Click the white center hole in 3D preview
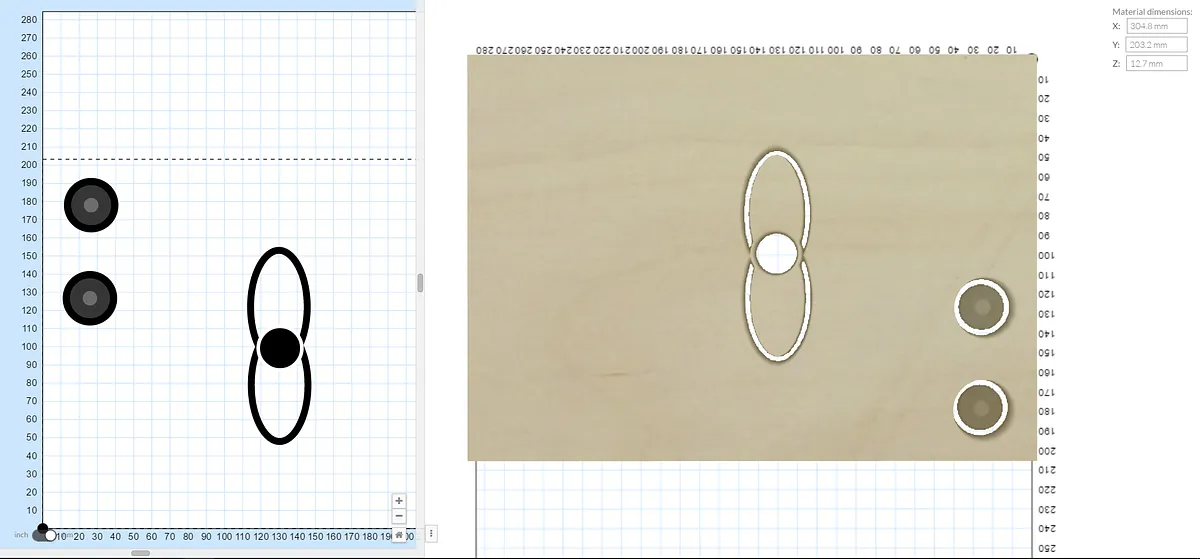This screenshot has height=559, width=1200. [777, 254]
